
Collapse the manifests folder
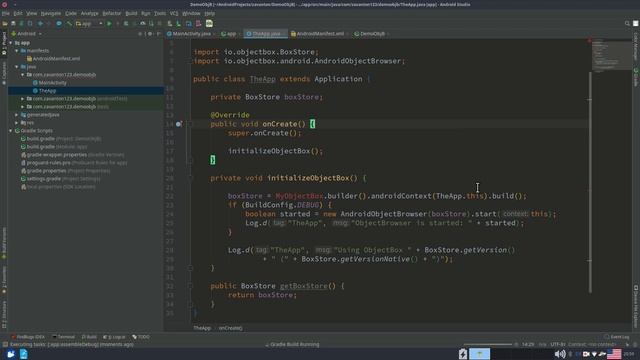click(17, 51)
